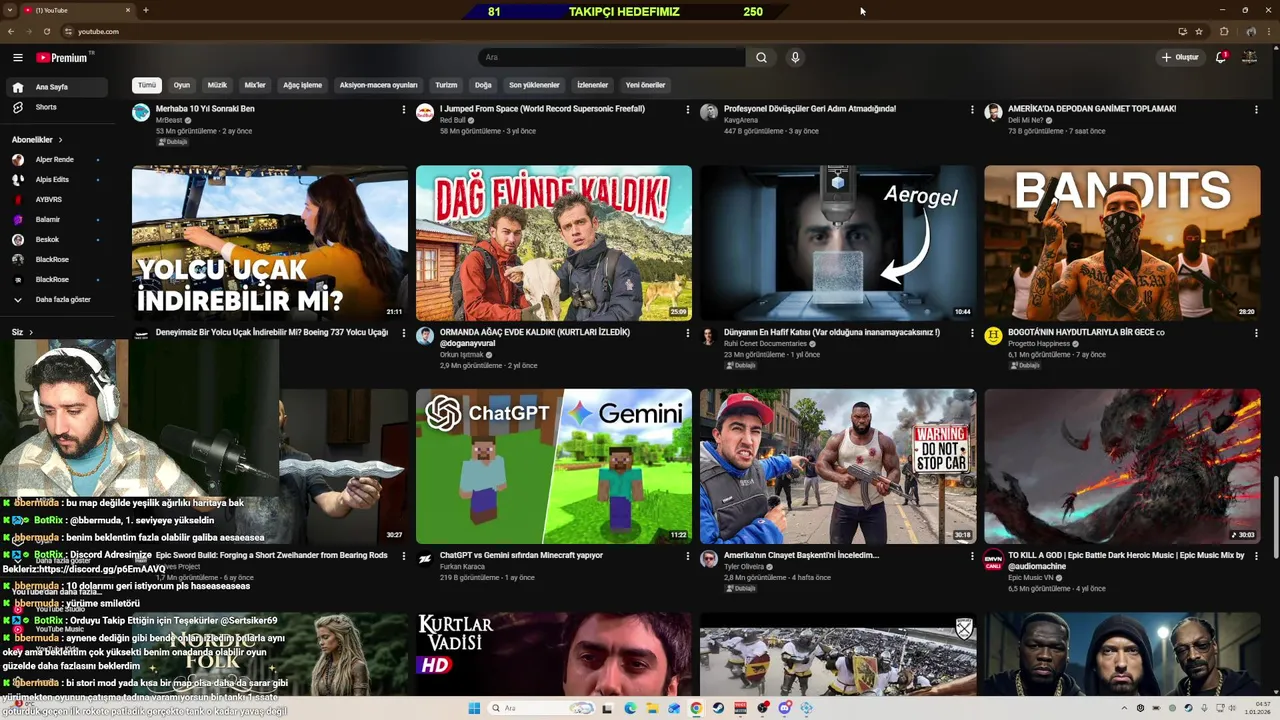The image size is (1280, 720).
Task: Reload the page in browser toolbar
Action: [x=46, y=31]
